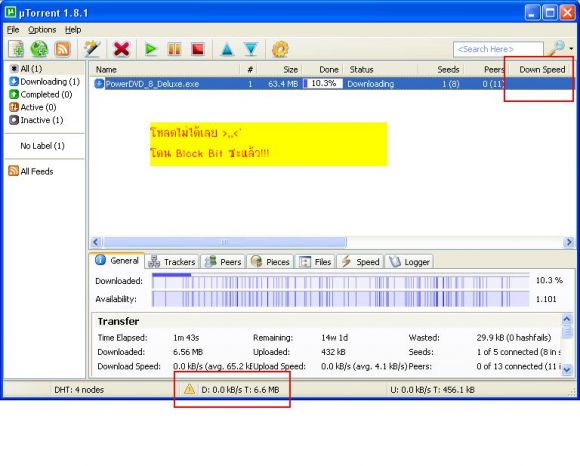Screen dimensions: 580x466
Task: Sort by the Peers column header
Action: (486, 70)
